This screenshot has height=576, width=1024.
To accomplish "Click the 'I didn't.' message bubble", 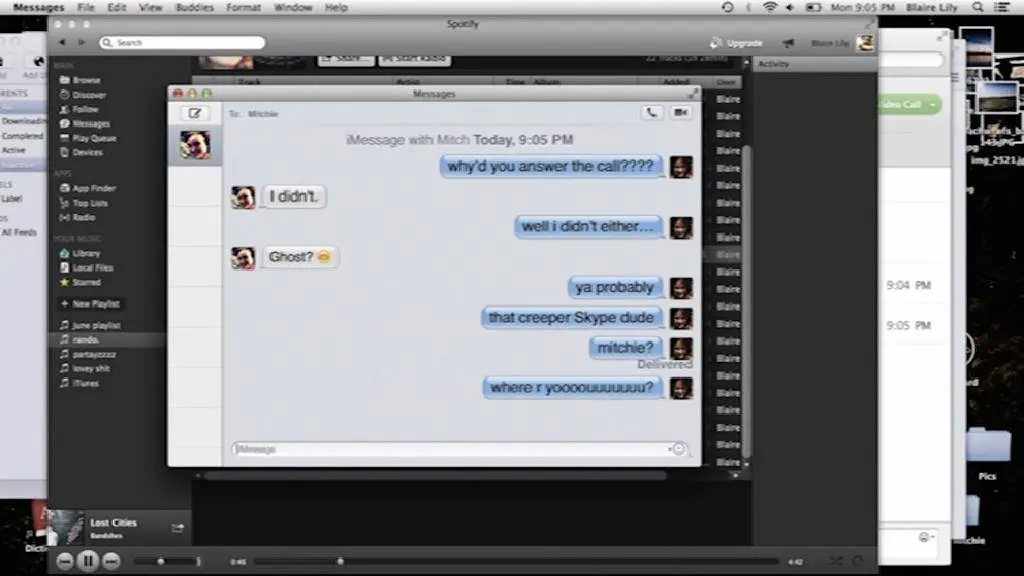I will click(293, 197).
